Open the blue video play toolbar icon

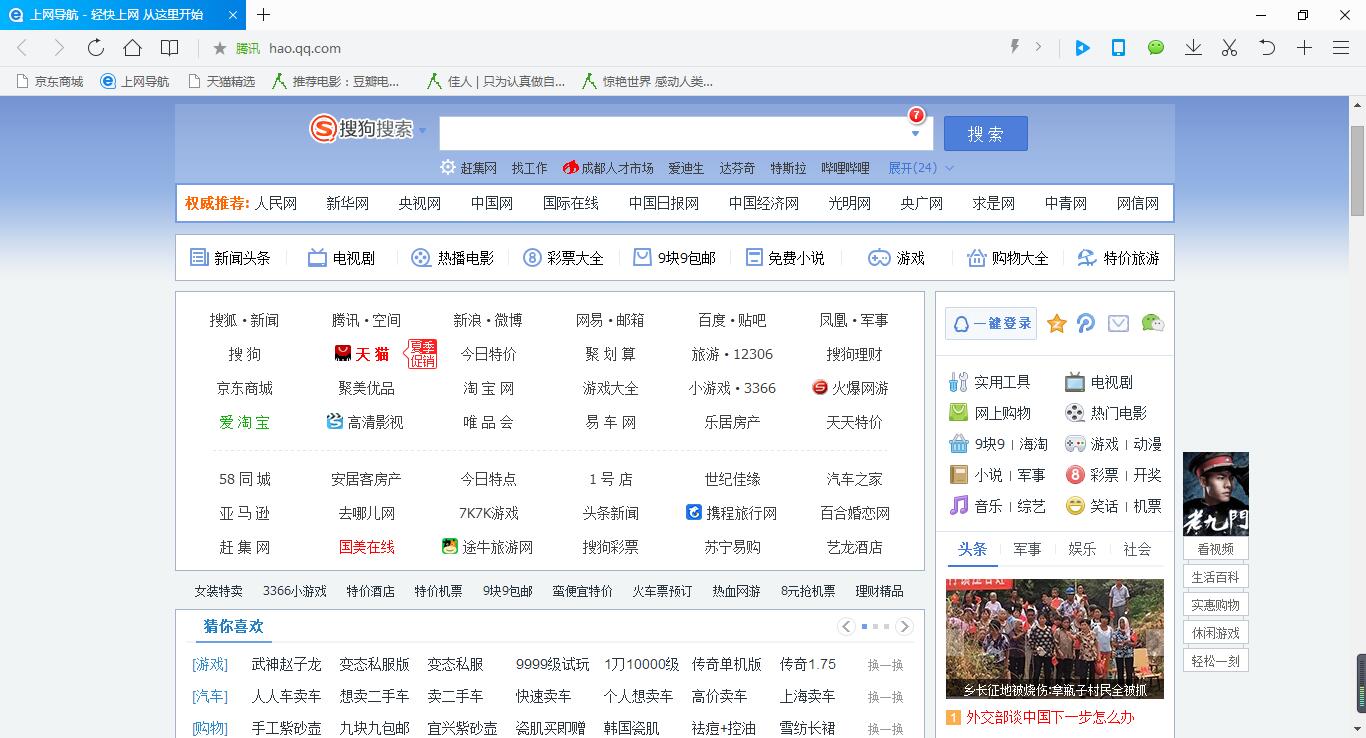[x=1082, y=48]
